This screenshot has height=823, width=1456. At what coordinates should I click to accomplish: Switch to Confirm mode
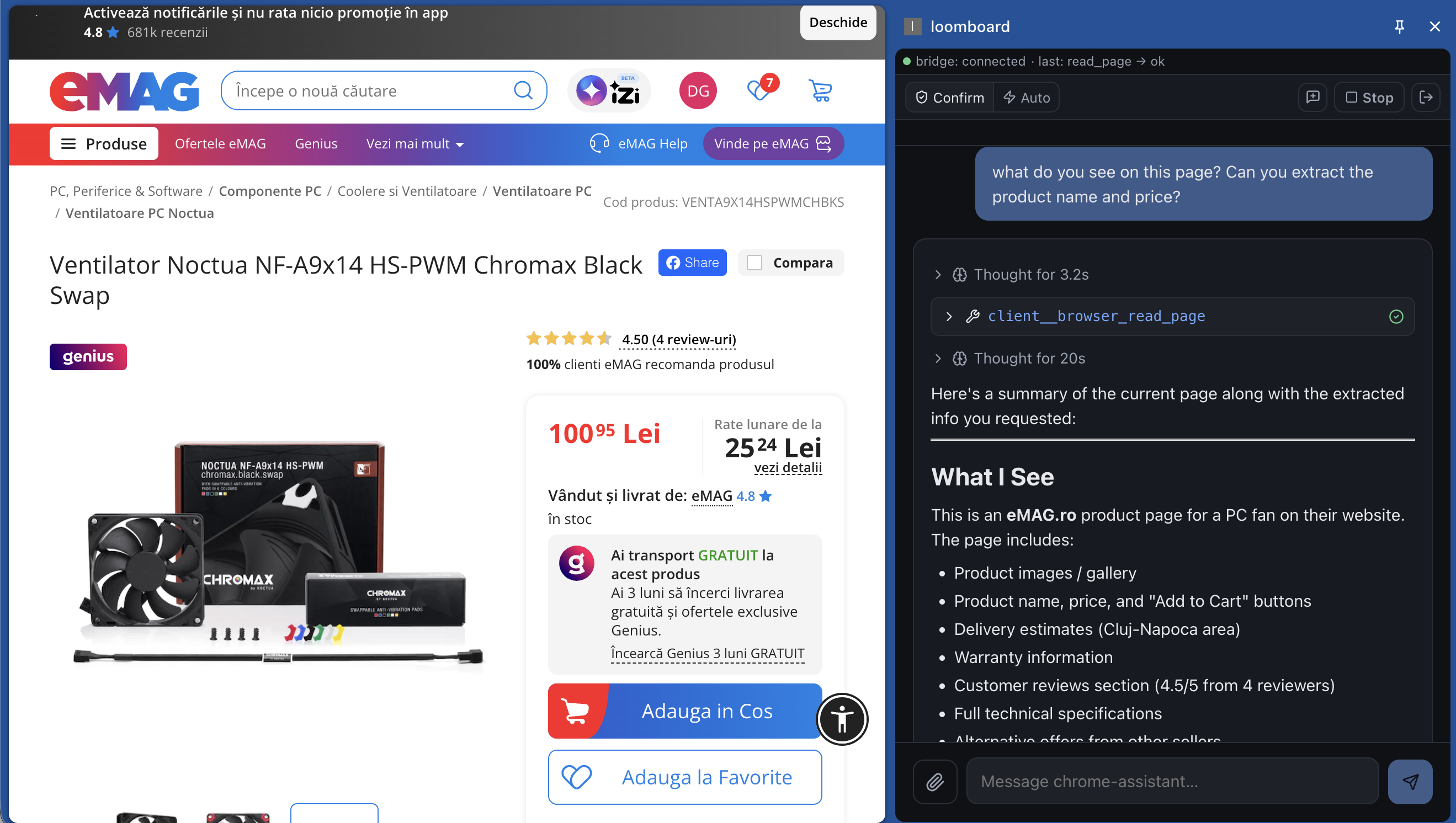pyautogui.click(x=950, y=97)
